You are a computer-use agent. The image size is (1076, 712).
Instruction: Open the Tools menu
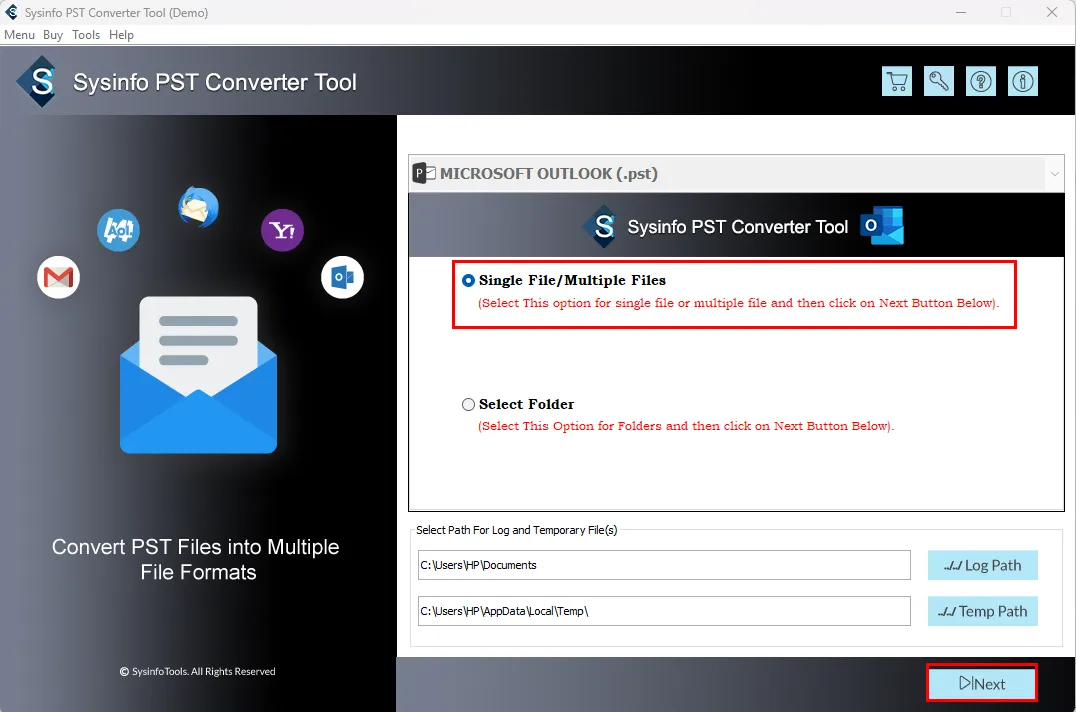coord(86,35)
